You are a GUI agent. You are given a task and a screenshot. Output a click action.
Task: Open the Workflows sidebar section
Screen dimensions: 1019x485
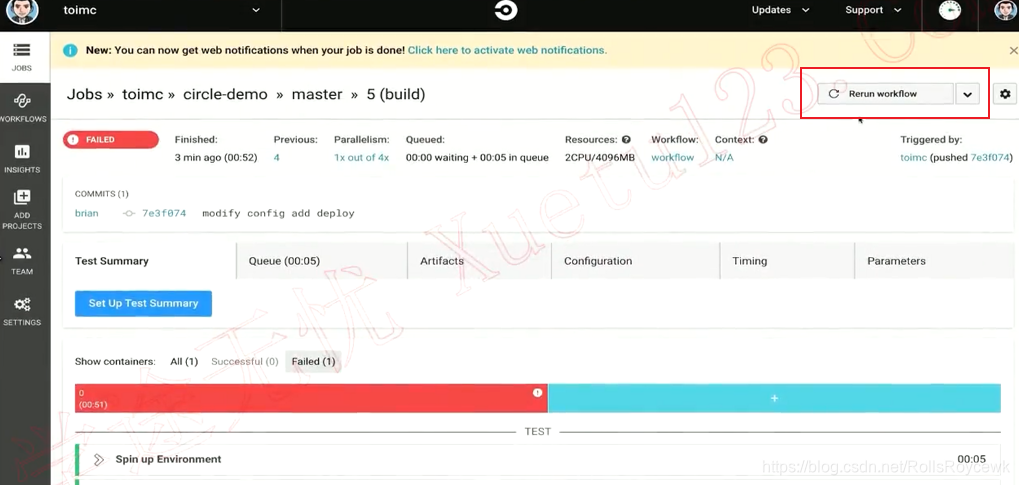23,108
